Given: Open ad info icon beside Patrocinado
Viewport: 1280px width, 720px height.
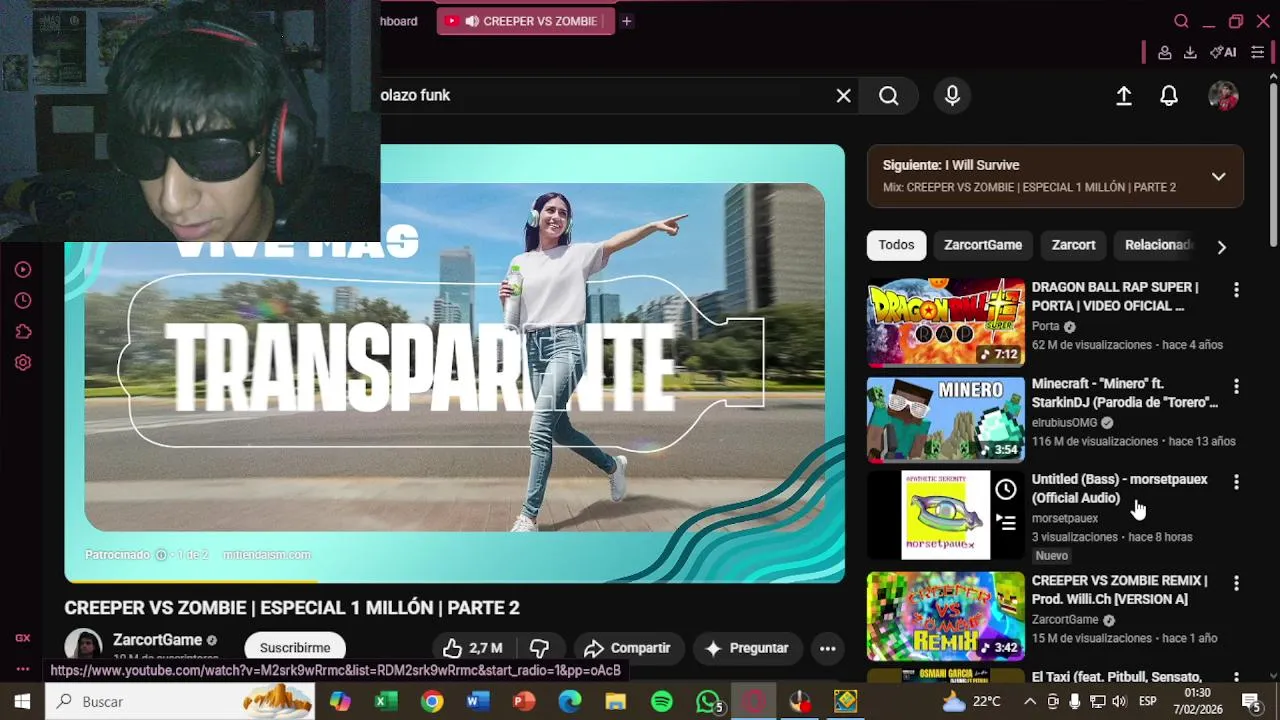Looking at the screenshot, I should click(x=160, y=555).
